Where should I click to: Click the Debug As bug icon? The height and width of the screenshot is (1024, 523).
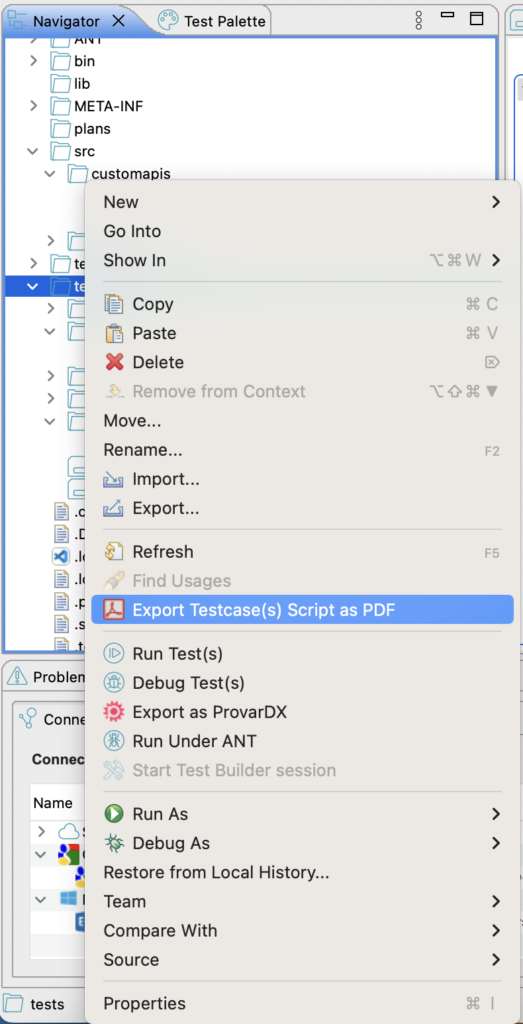[x=114, y=843]
